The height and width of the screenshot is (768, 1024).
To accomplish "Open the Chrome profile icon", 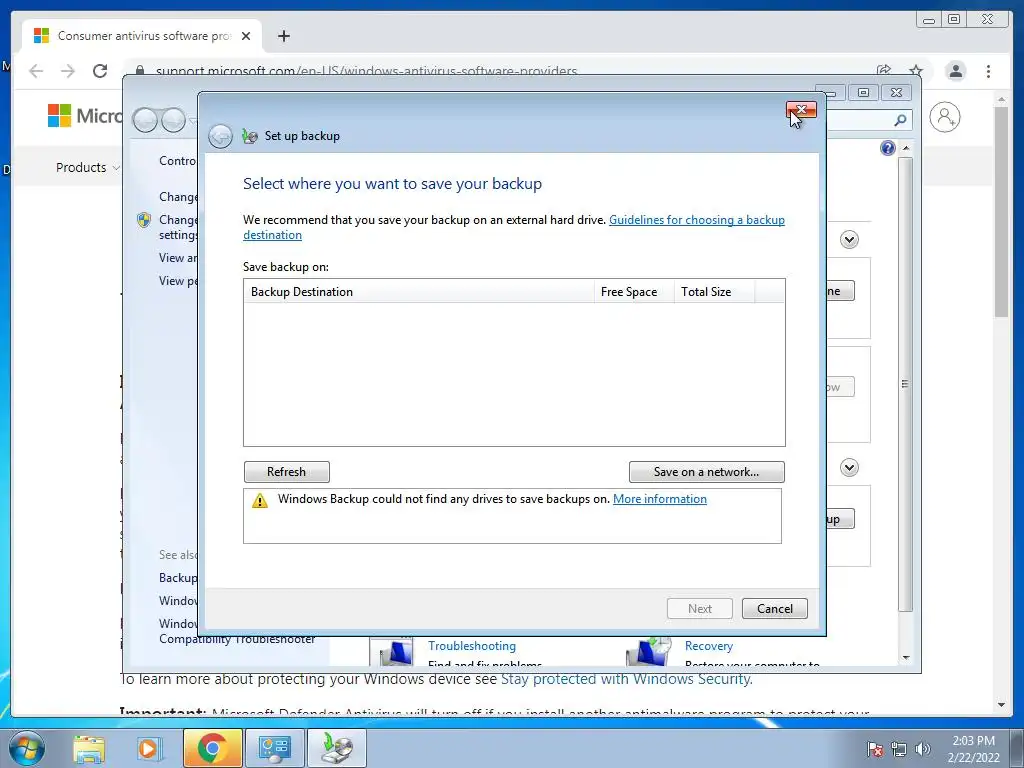I will pyautogui.click(x=955, y=71).
